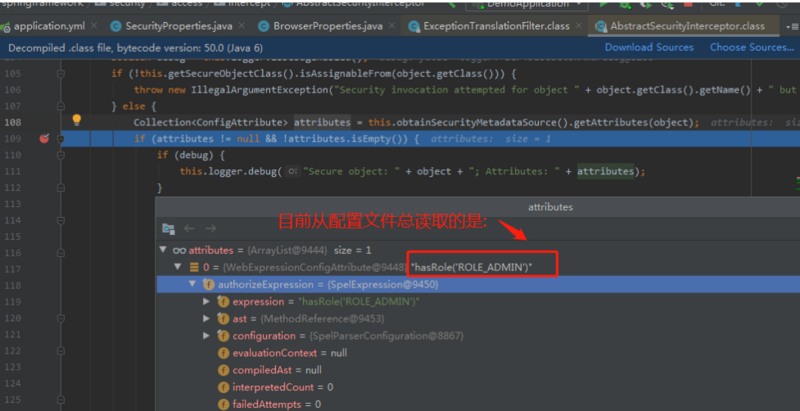Click the 'Decompiled .class file' banner text
Viewport: 800px width, 411px height.
click(136, 48)
